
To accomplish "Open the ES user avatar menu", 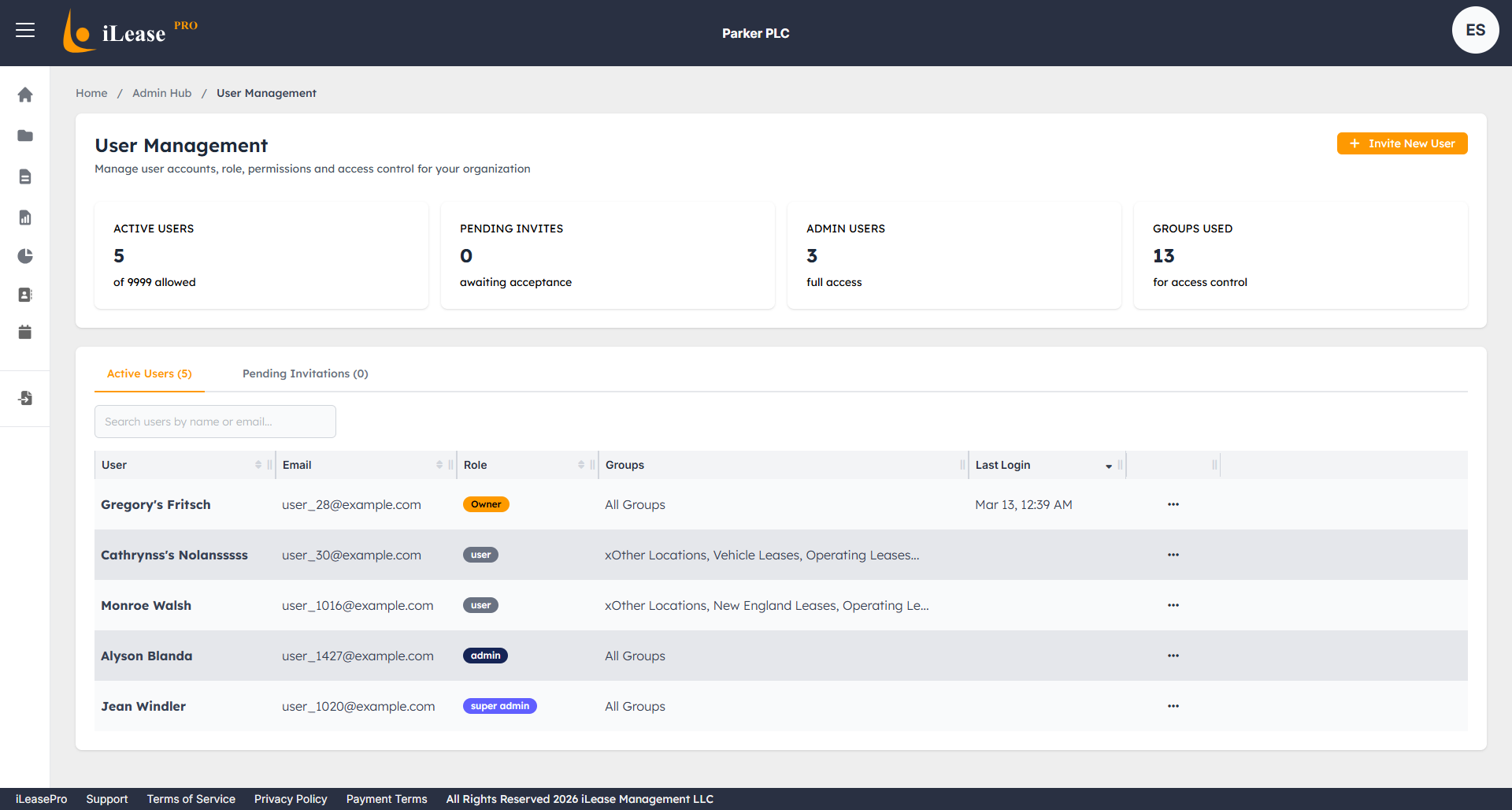I will 1475,30.
